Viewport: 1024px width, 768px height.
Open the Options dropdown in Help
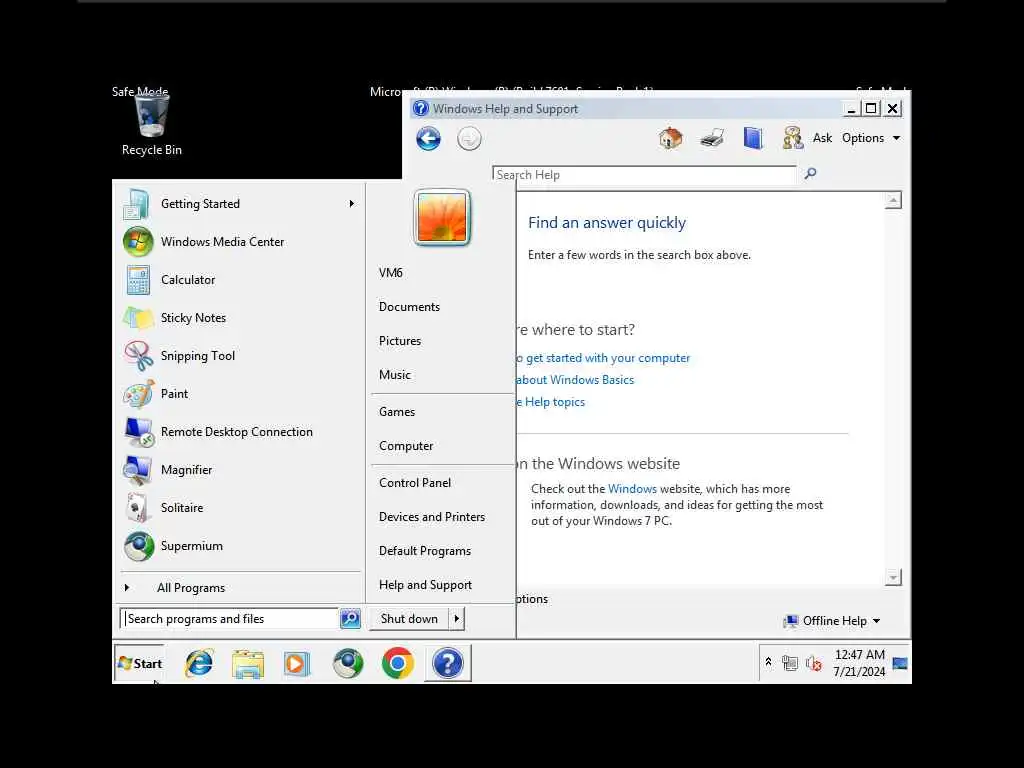[x=871, y=138]
